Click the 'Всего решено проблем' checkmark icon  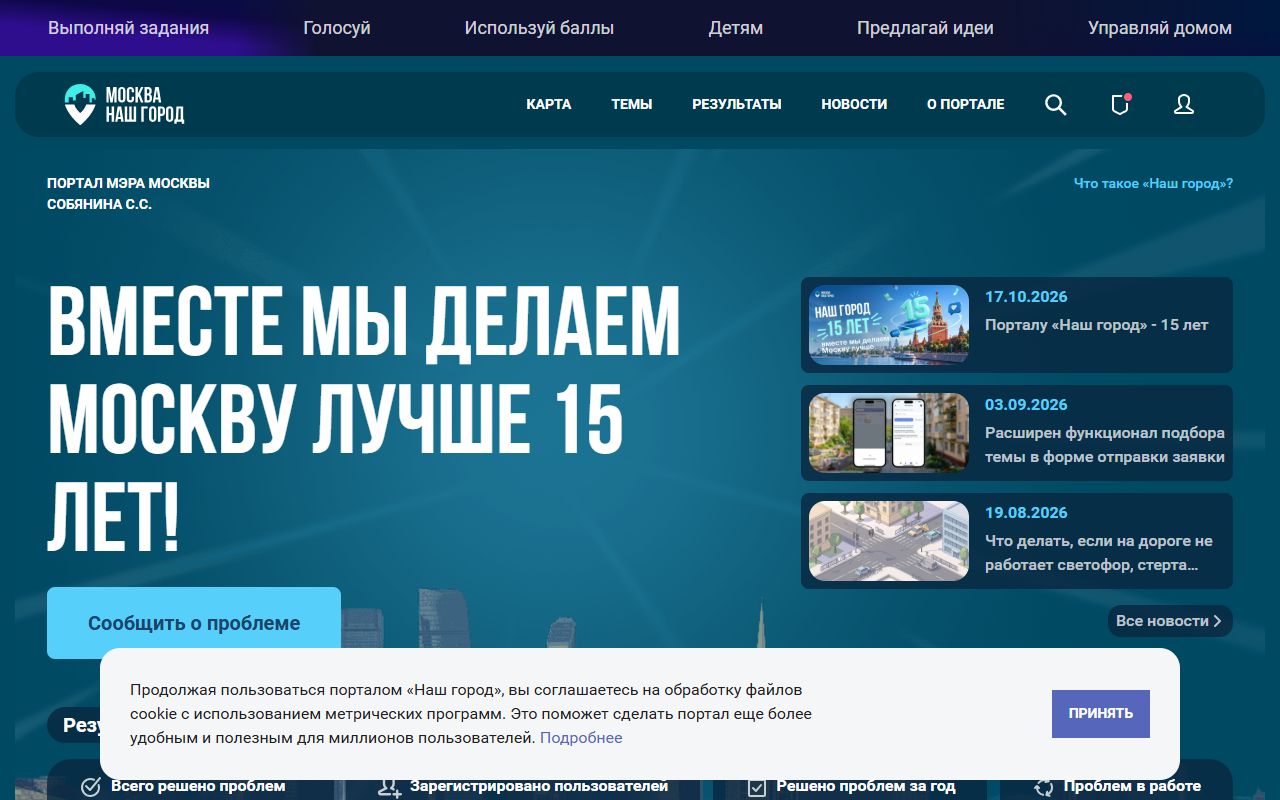[x=90, y=787]
